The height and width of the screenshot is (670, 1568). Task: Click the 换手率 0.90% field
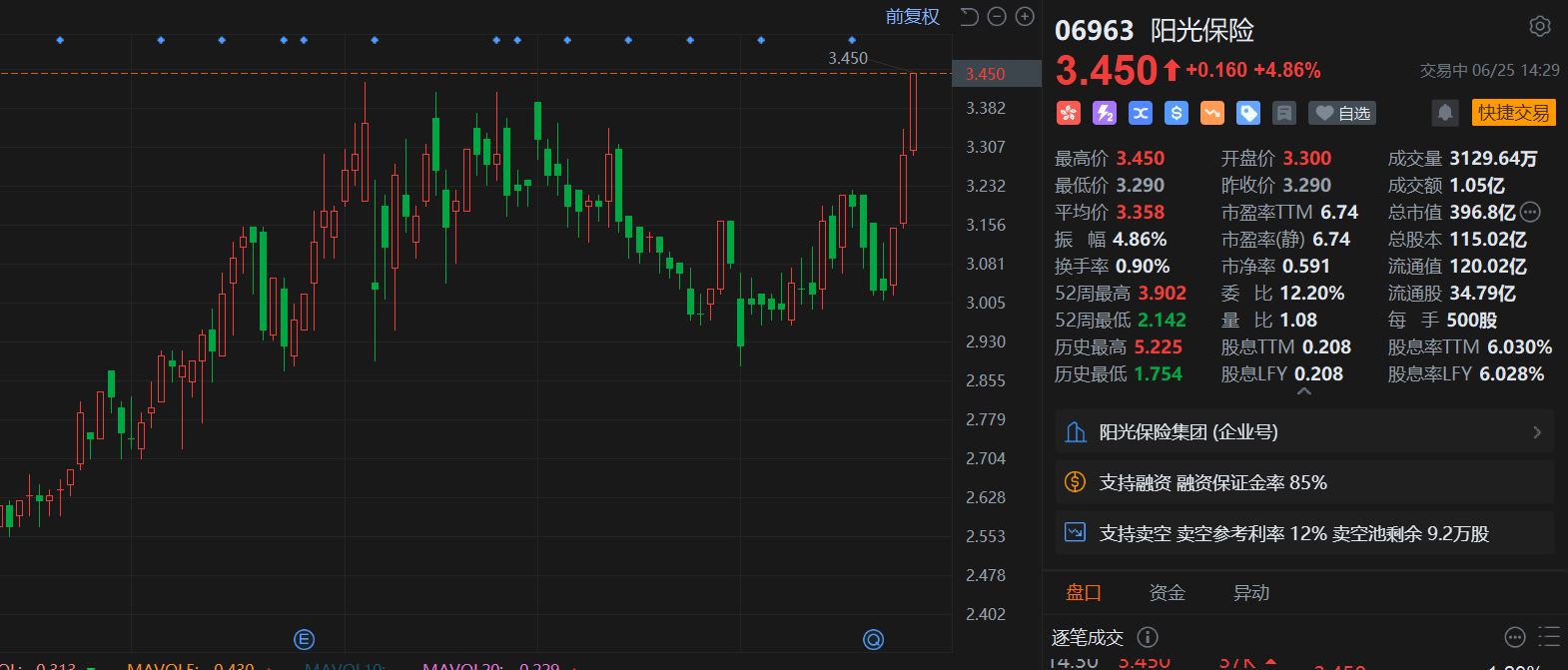click(x=1113, y=266)
